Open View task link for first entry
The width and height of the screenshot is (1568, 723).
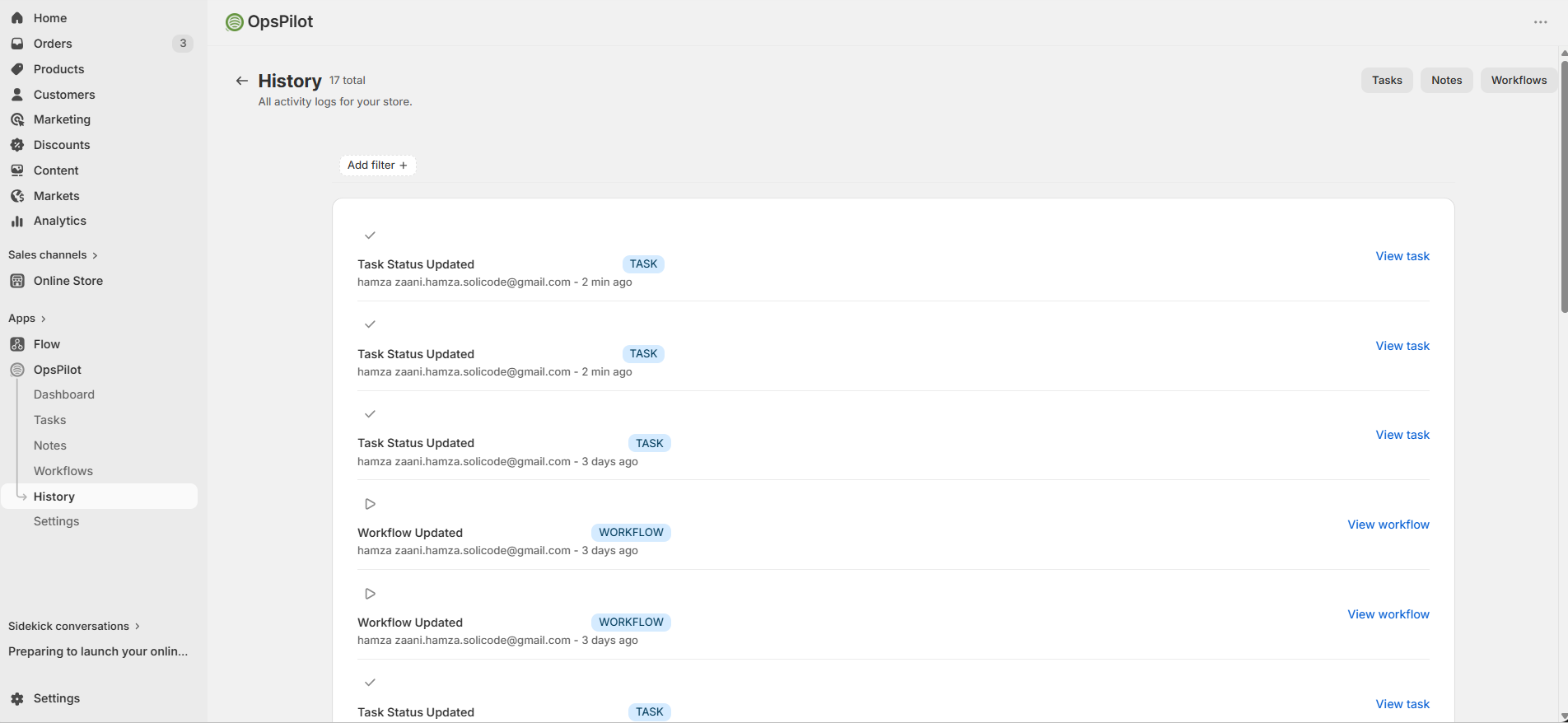(x=1402, y=256)
